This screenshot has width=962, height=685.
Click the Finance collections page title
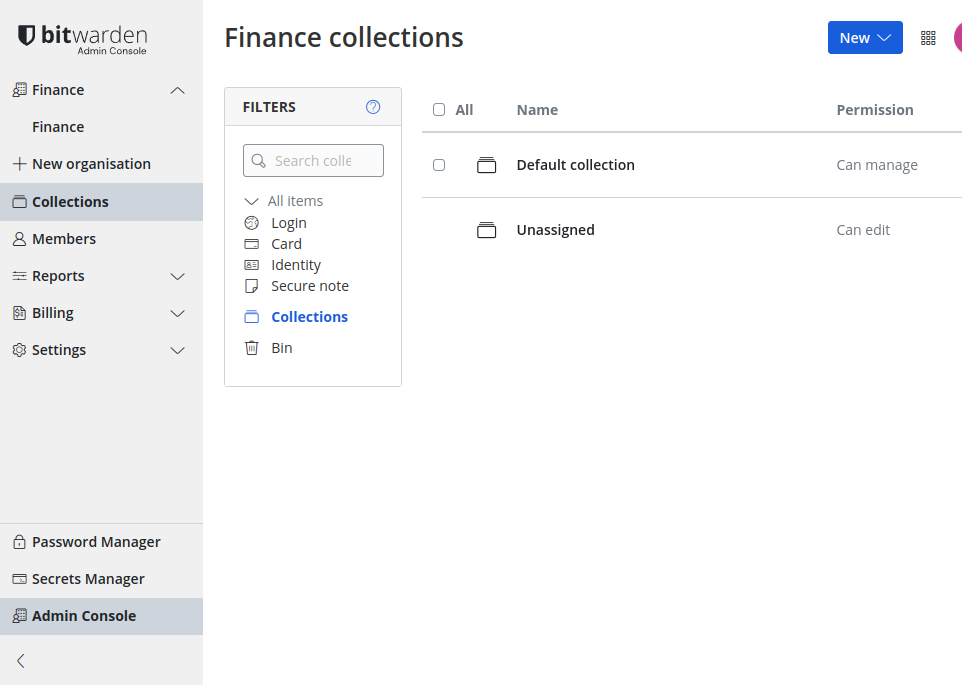coord(344,37)
